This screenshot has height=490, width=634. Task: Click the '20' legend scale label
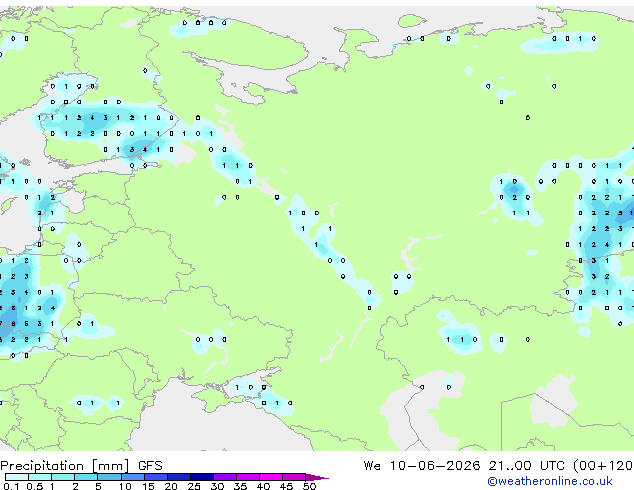click(171, 486)
